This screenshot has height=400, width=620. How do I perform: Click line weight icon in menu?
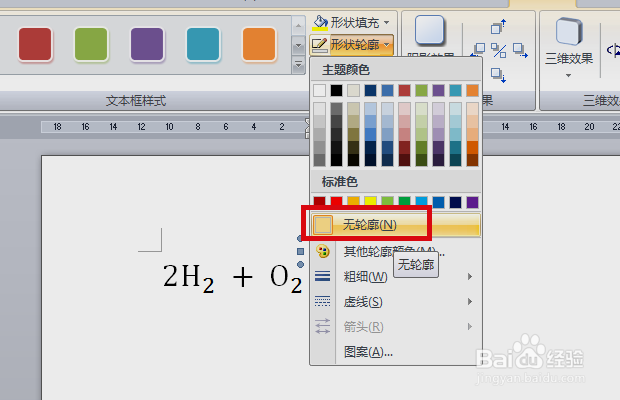click(323, 276)
